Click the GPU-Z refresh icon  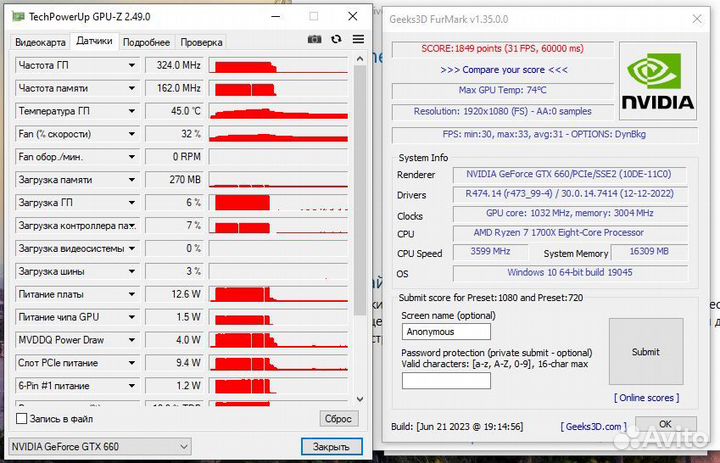pos(336,40)
